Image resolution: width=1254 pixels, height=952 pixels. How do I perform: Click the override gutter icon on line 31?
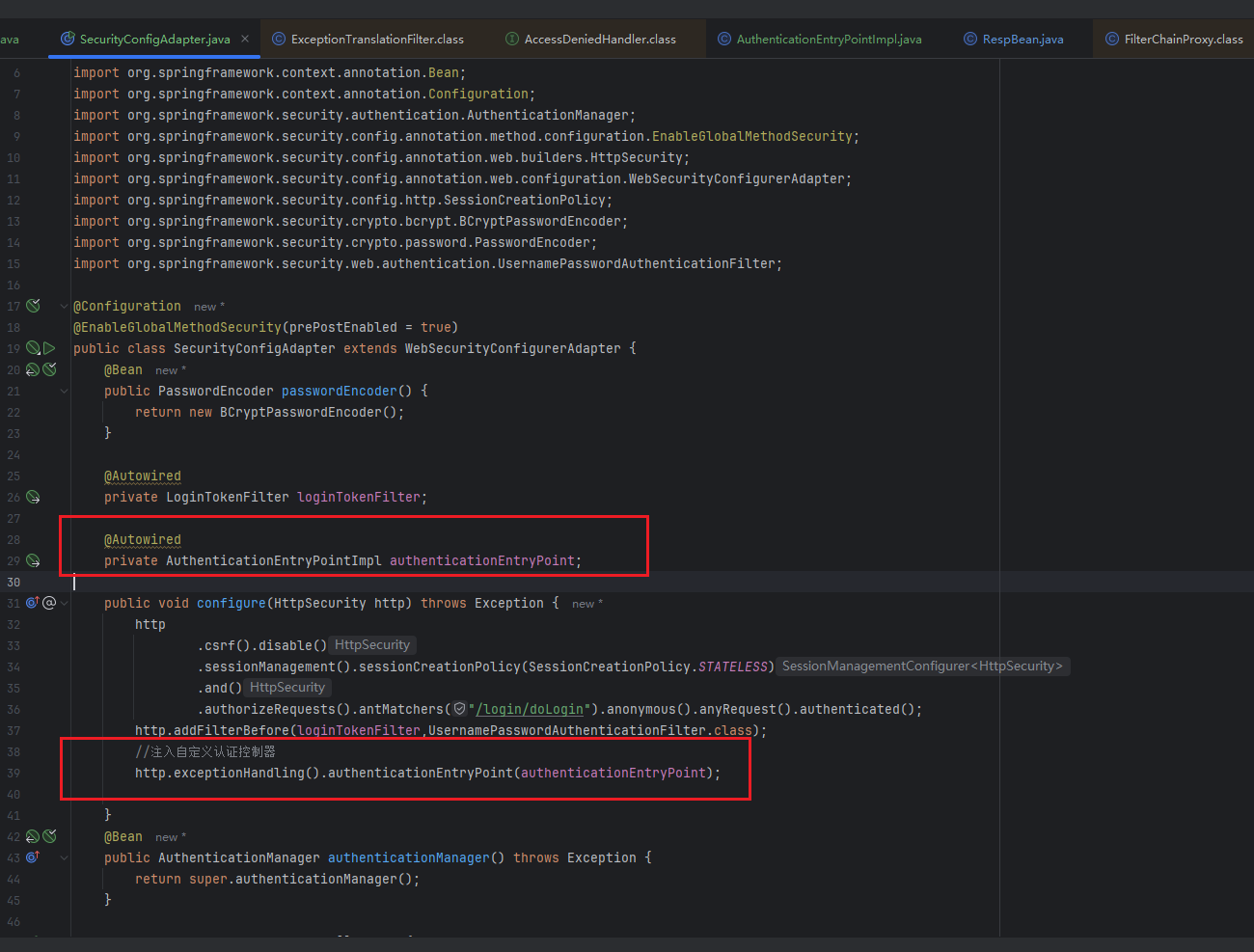pos(33,603)
